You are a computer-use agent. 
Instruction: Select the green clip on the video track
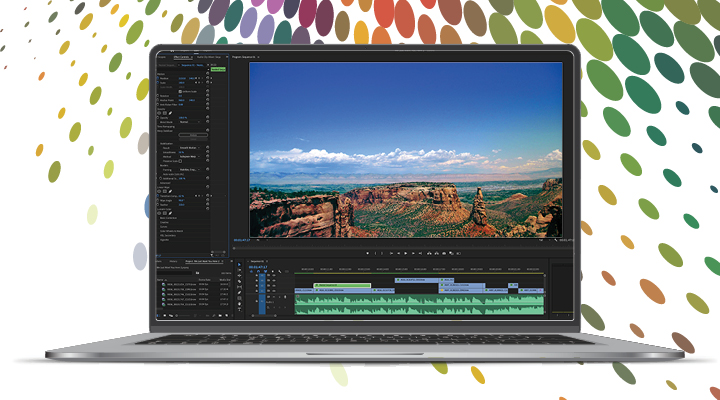[342, 285]
